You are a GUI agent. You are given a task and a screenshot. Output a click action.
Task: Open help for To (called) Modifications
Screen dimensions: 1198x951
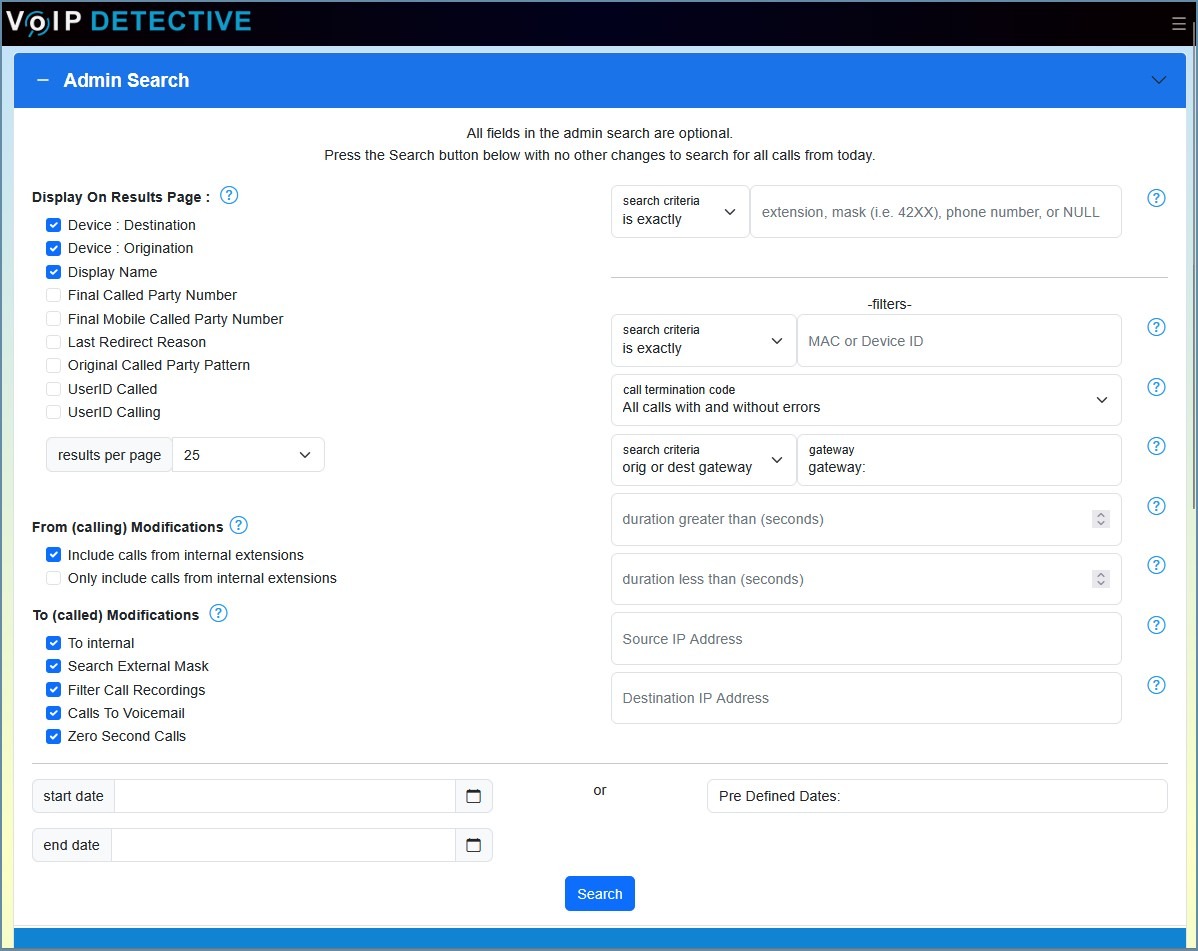pyautogui.click(x=218, y=614)
